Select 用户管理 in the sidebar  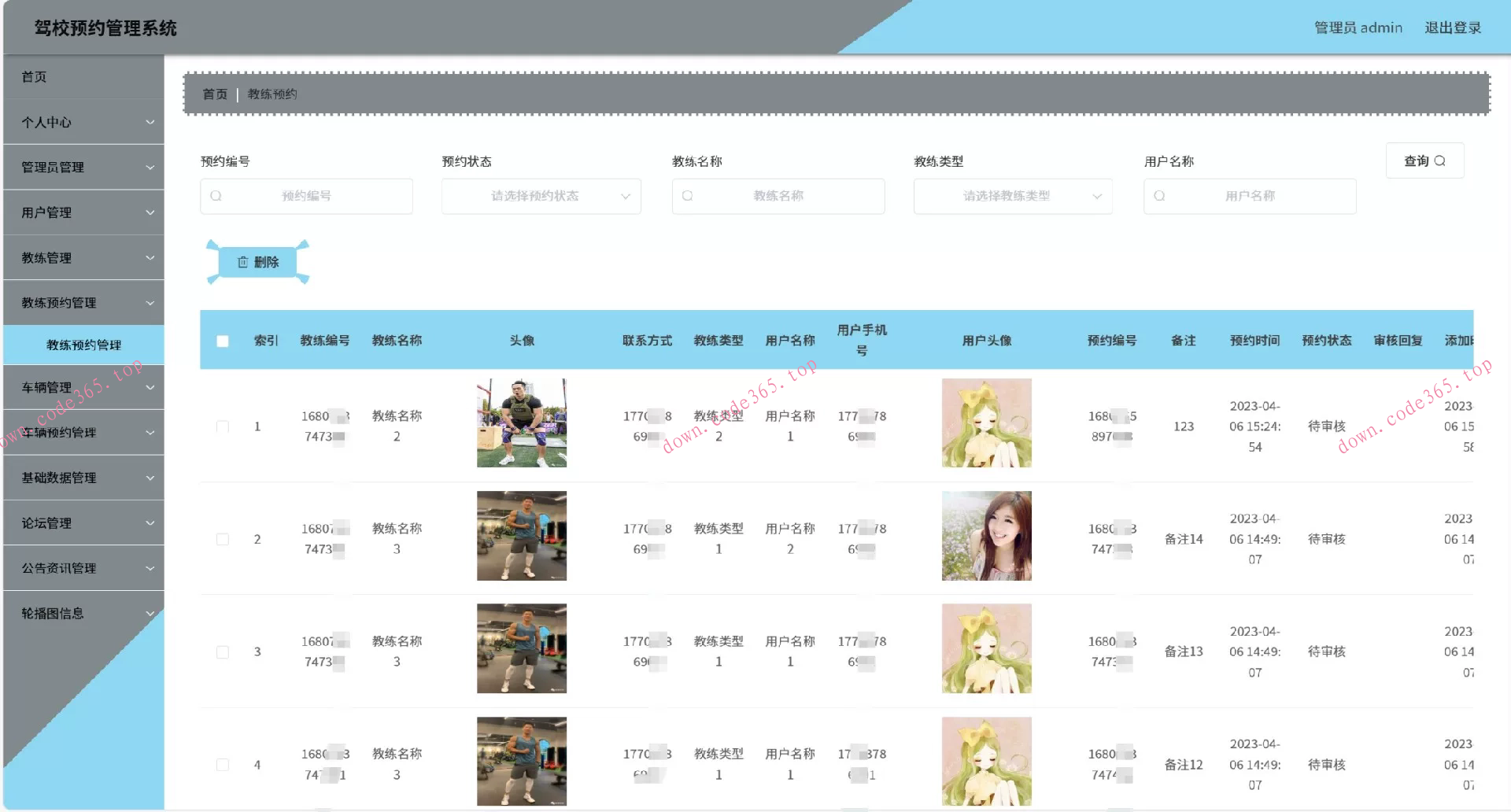83,212
